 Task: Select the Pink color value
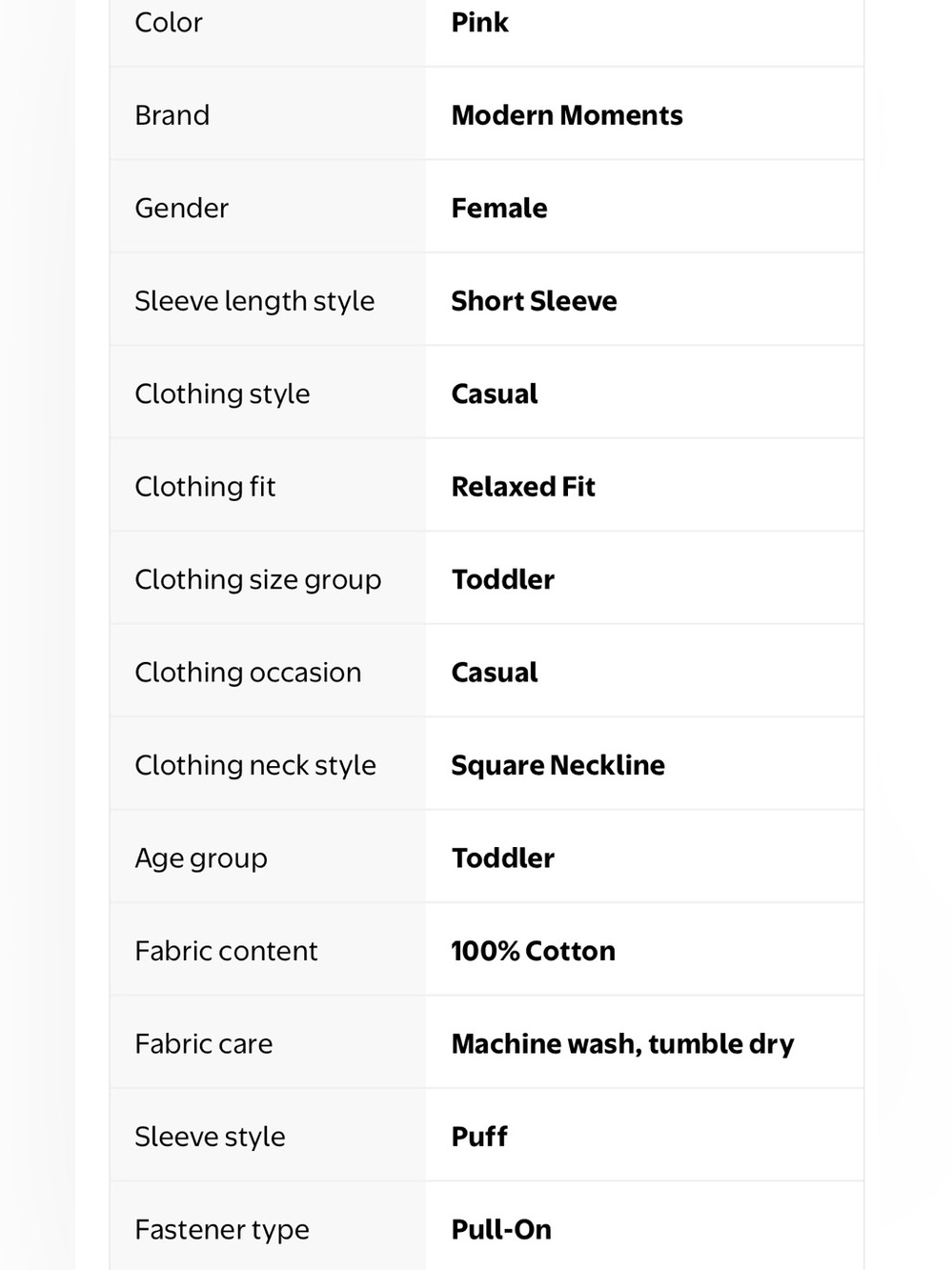(x=479, y=22)
